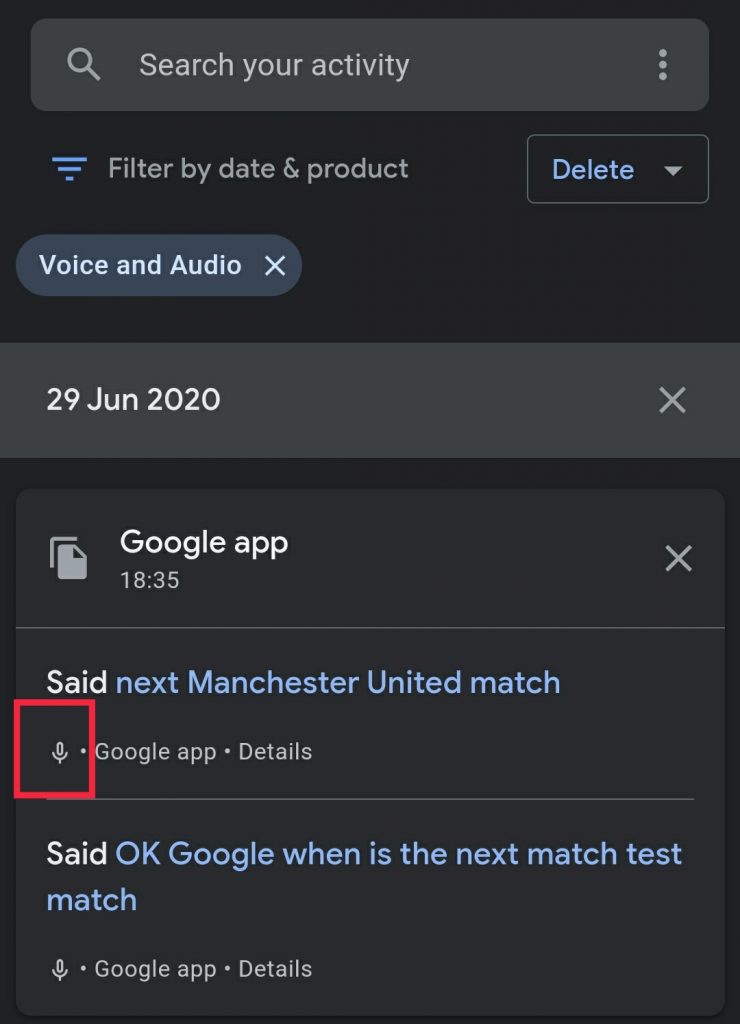The height and width of the screenshot is (1024, 740).
Task: Delete all activity from 29 Jun 2020
Action: click(672, 400)
